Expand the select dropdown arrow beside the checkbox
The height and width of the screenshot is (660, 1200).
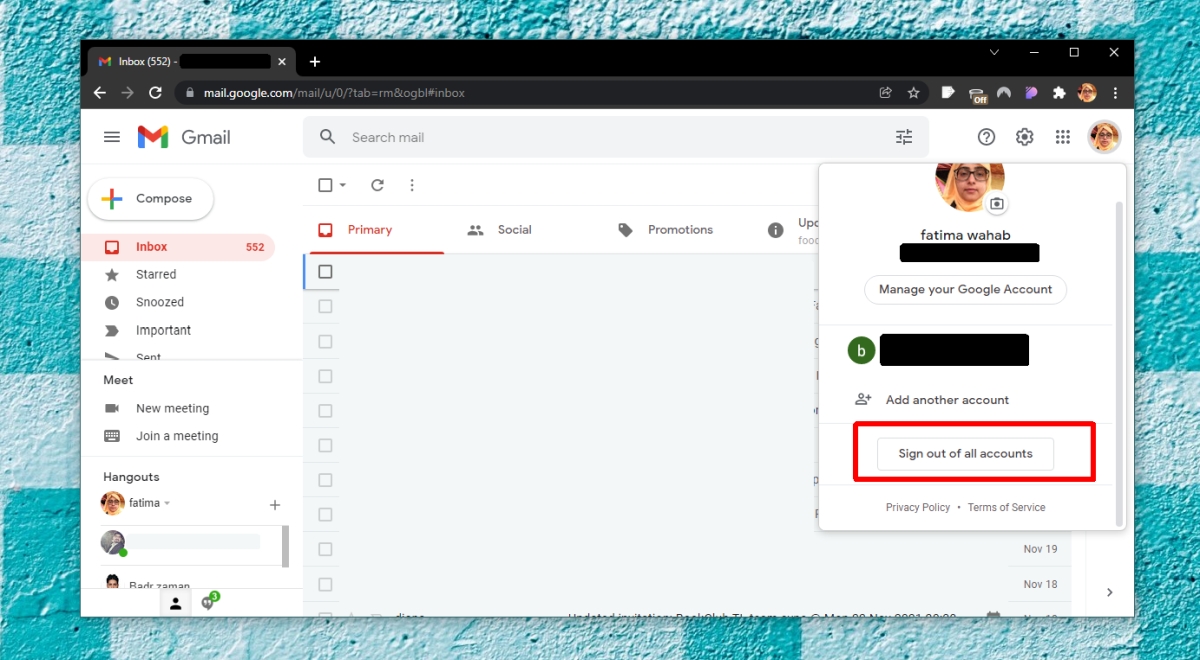click(343, 185)
